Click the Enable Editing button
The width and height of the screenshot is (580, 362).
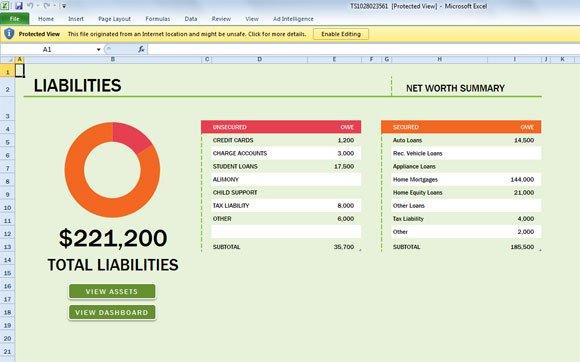[x=341, y=34]
